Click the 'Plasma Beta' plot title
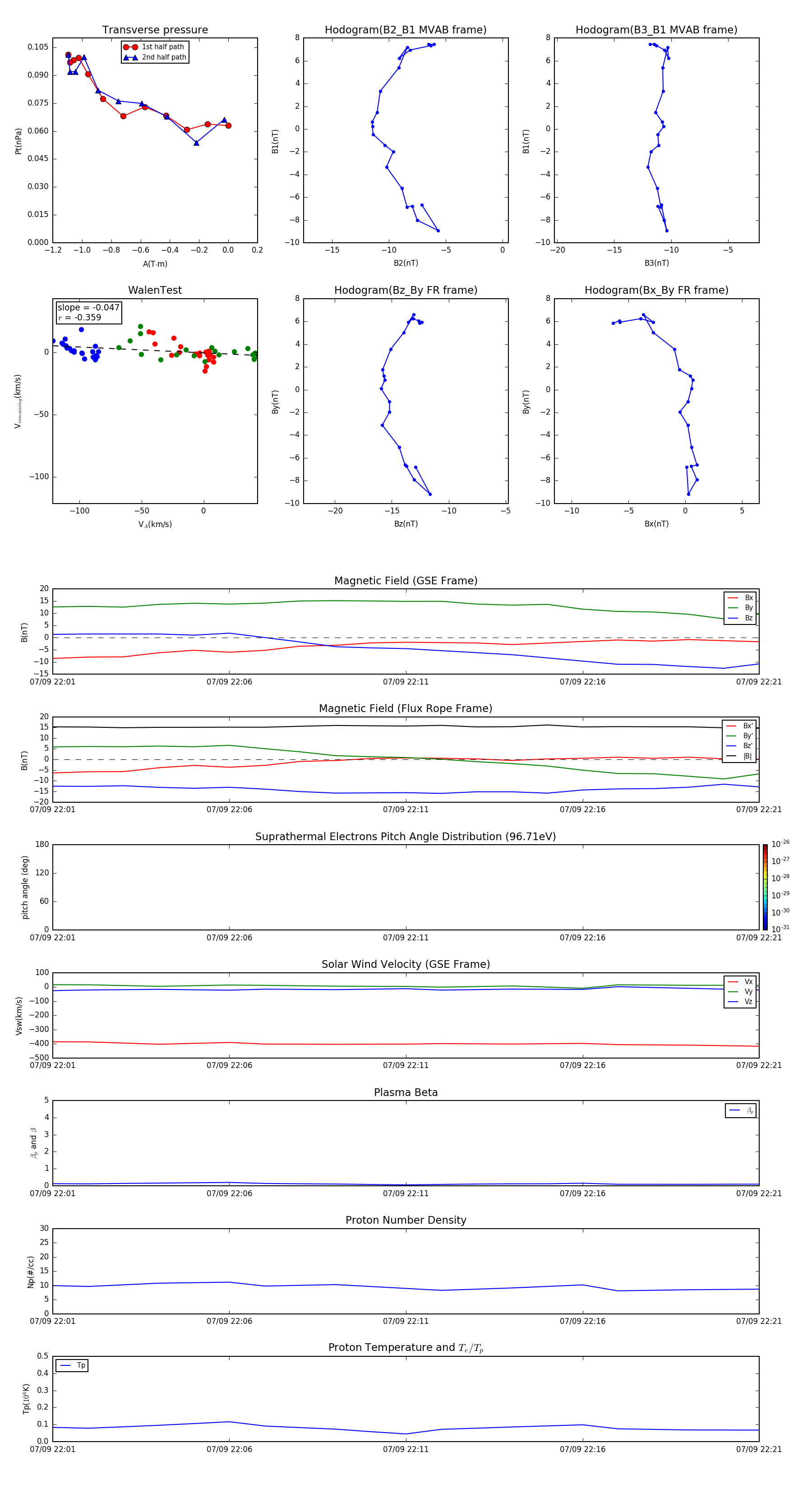 [x=406, y=1093]
